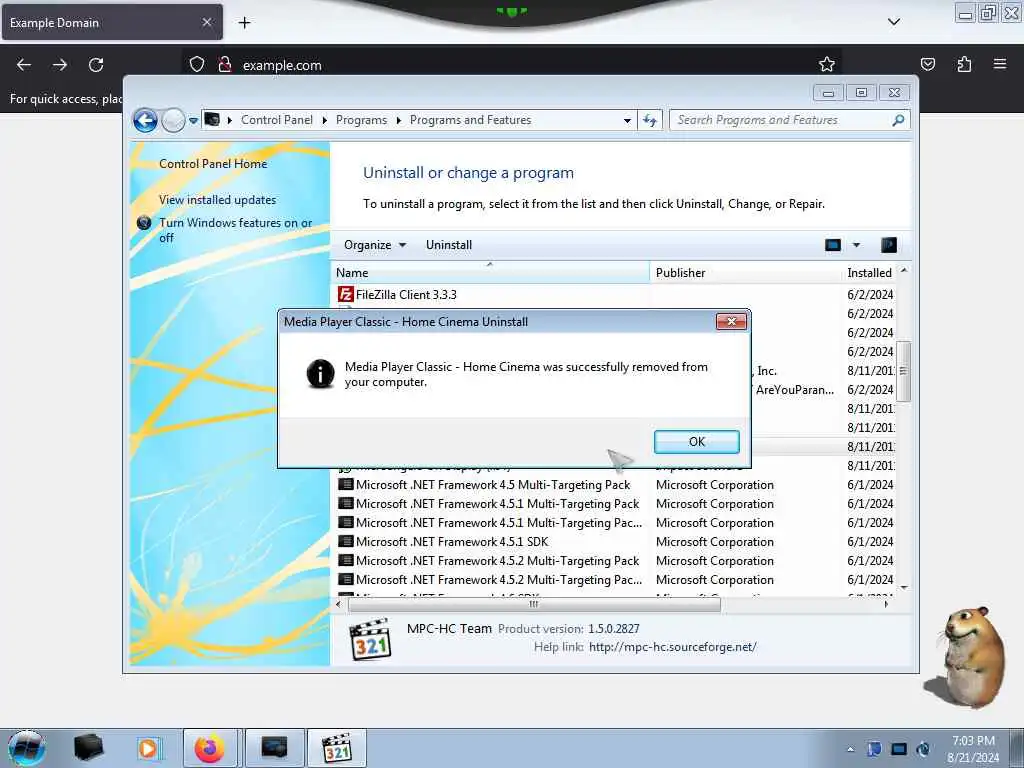The height and width of the screenshot is (768, 1024).
Task: Click horizontal scrollbar thumb in program list
Action: pyautogui.click(x=534, y=605)
